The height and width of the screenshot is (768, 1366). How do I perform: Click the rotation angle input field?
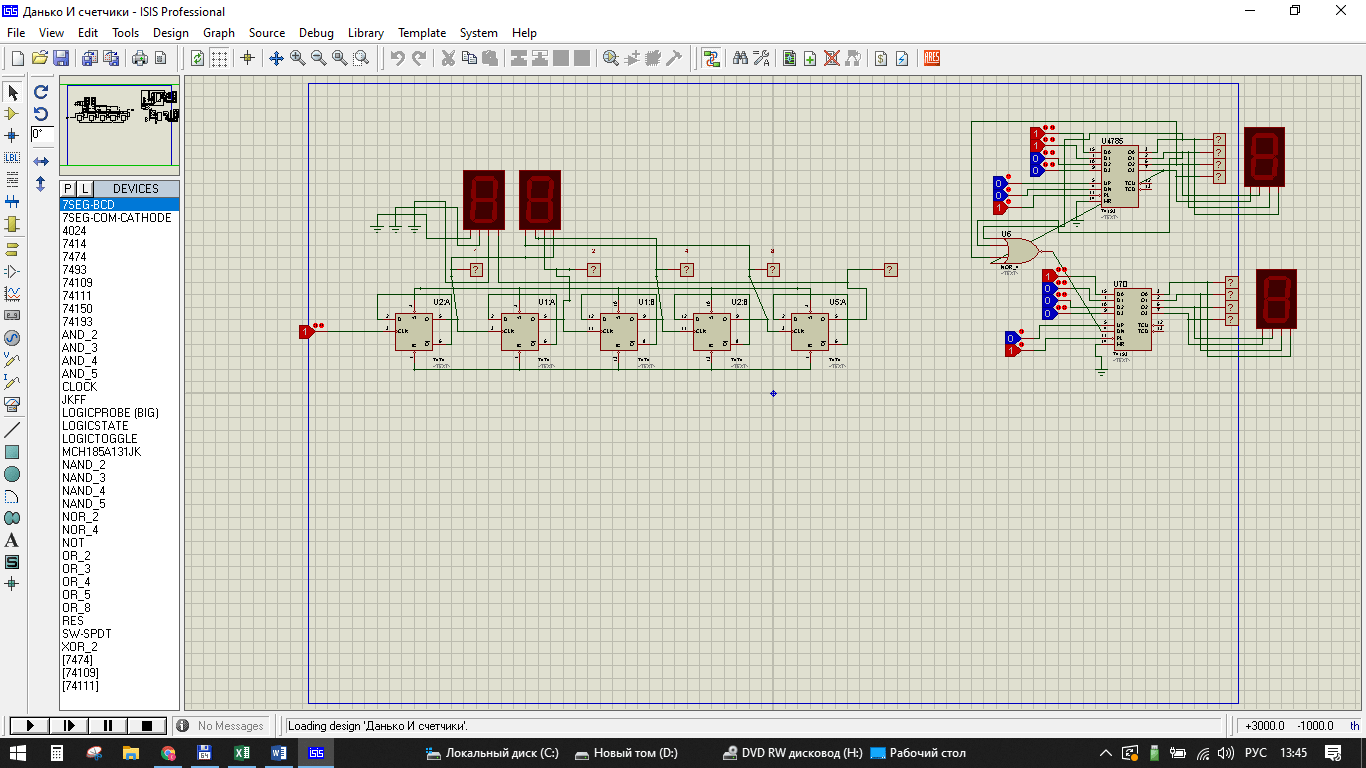(42, 134)
